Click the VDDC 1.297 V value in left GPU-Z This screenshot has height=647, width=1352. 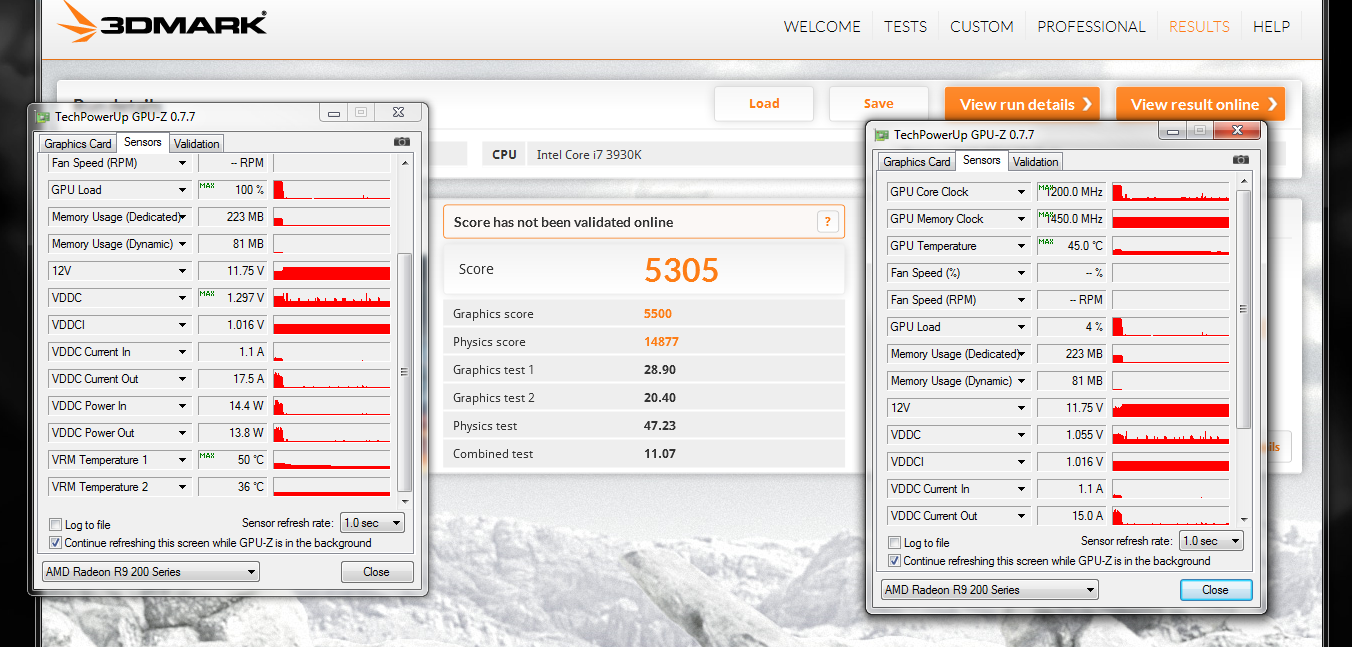tap(234, 298)
